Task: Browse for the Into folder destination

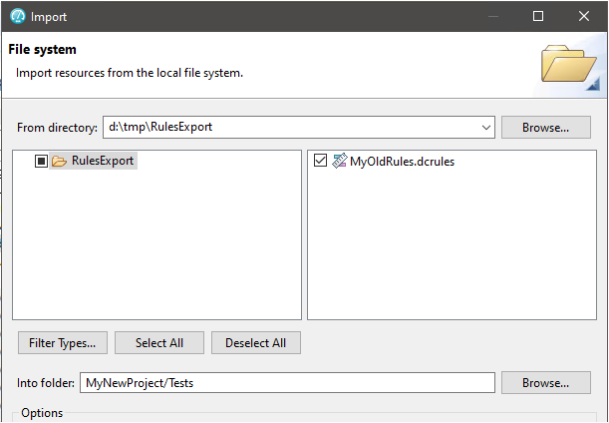Action: click(546, 383)
